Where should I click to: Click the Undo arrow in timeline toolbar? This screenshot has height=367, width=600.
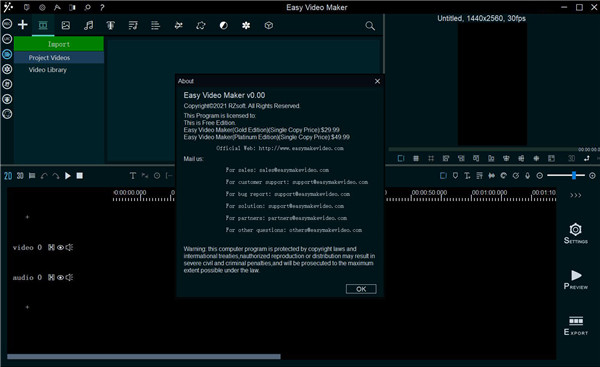click(44, 176)
